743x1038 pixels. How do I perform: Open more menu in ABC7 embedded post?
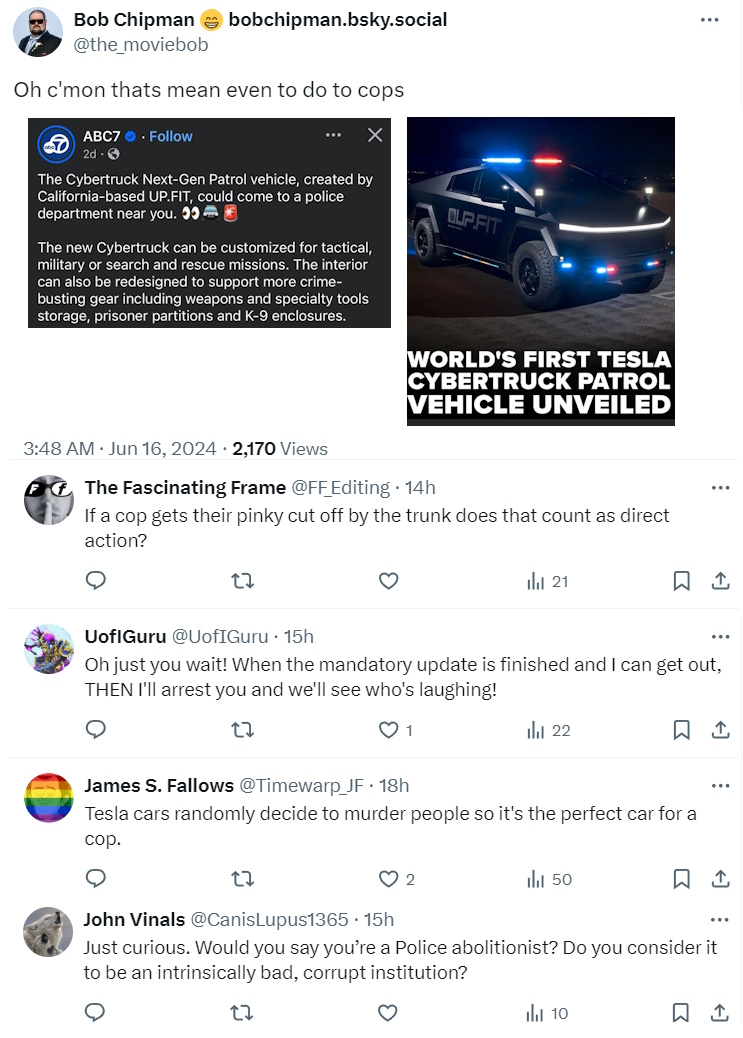coord(333,135)
